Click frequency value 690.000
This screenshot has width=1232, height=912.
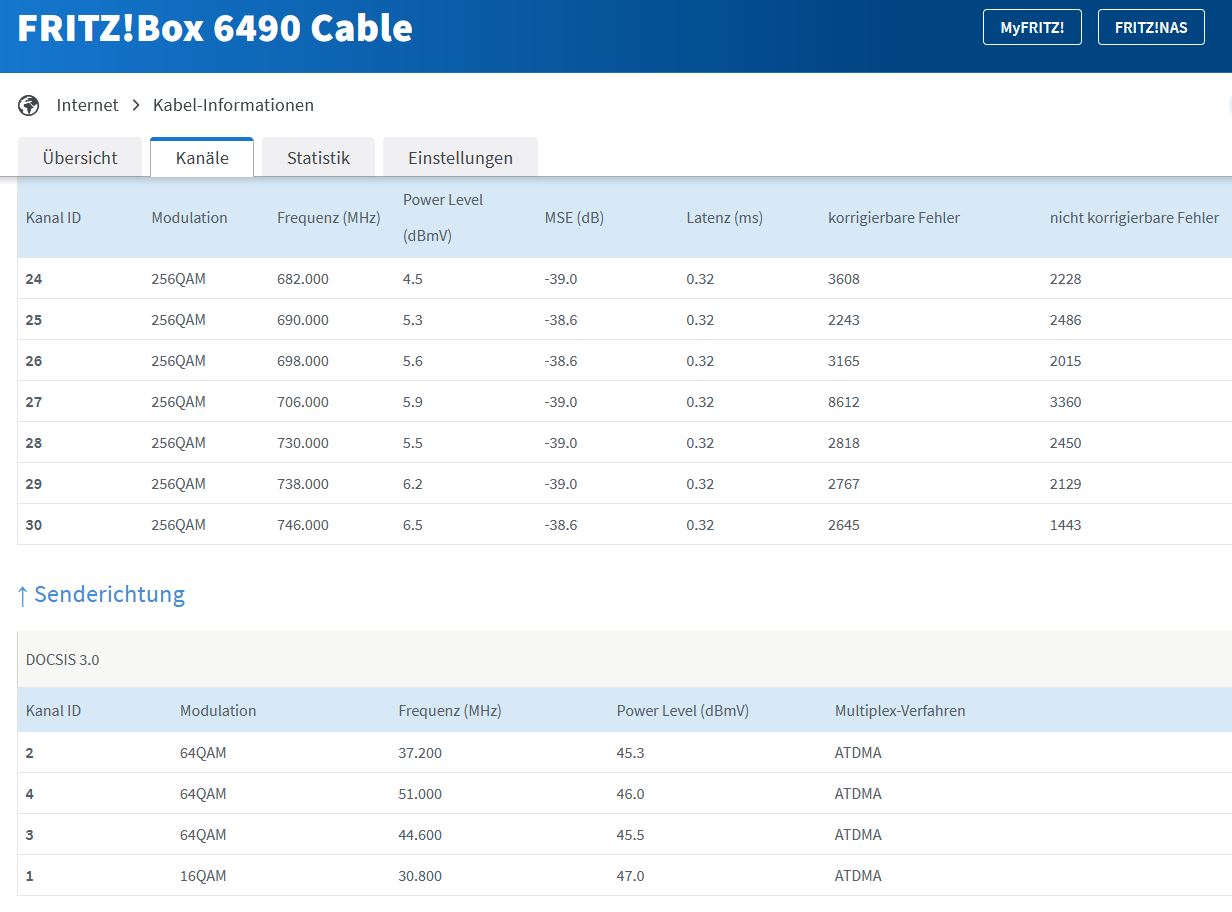[303, 320]
